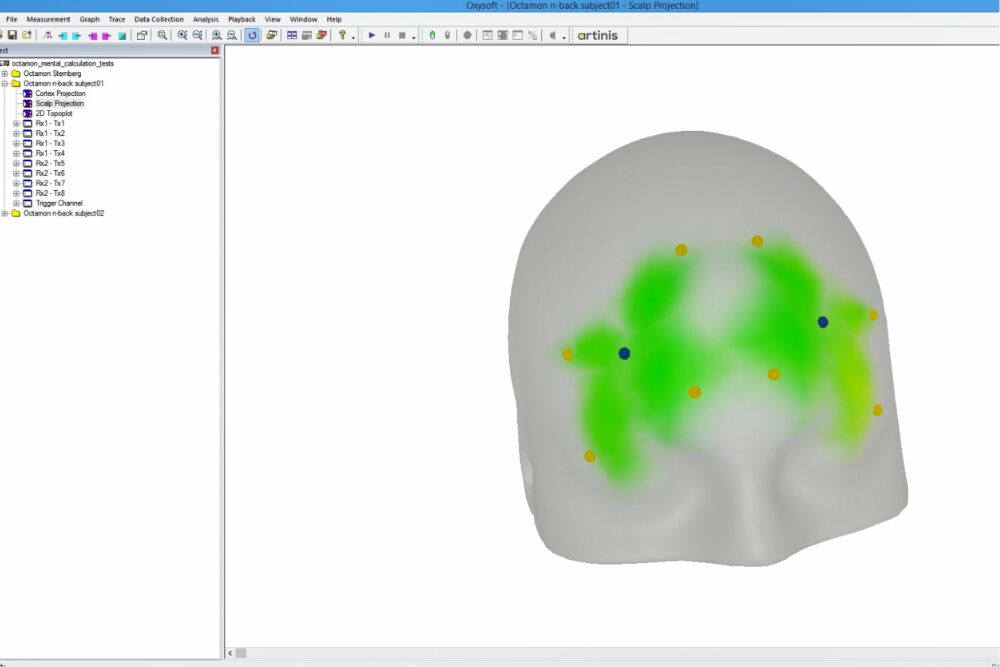The width and height of the screenshot is (1000, 667).
Task: Click the green device connect icon
Action: click(432, 35)
